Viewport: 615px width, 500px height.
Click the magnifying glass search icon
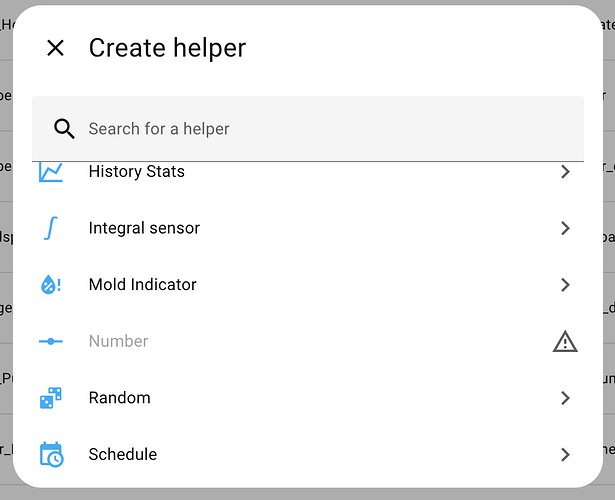pyautogui.click(x=64, y=128)
